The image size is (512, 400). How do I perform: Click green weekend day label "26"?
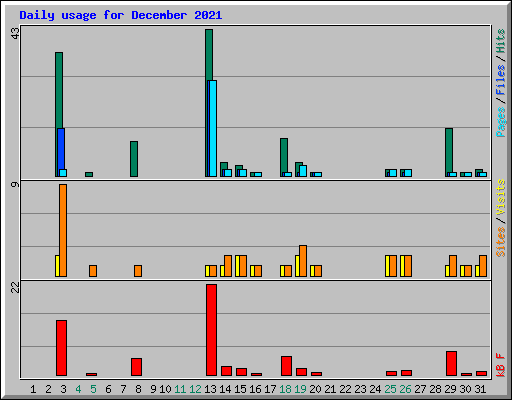[x=405, y=389]
